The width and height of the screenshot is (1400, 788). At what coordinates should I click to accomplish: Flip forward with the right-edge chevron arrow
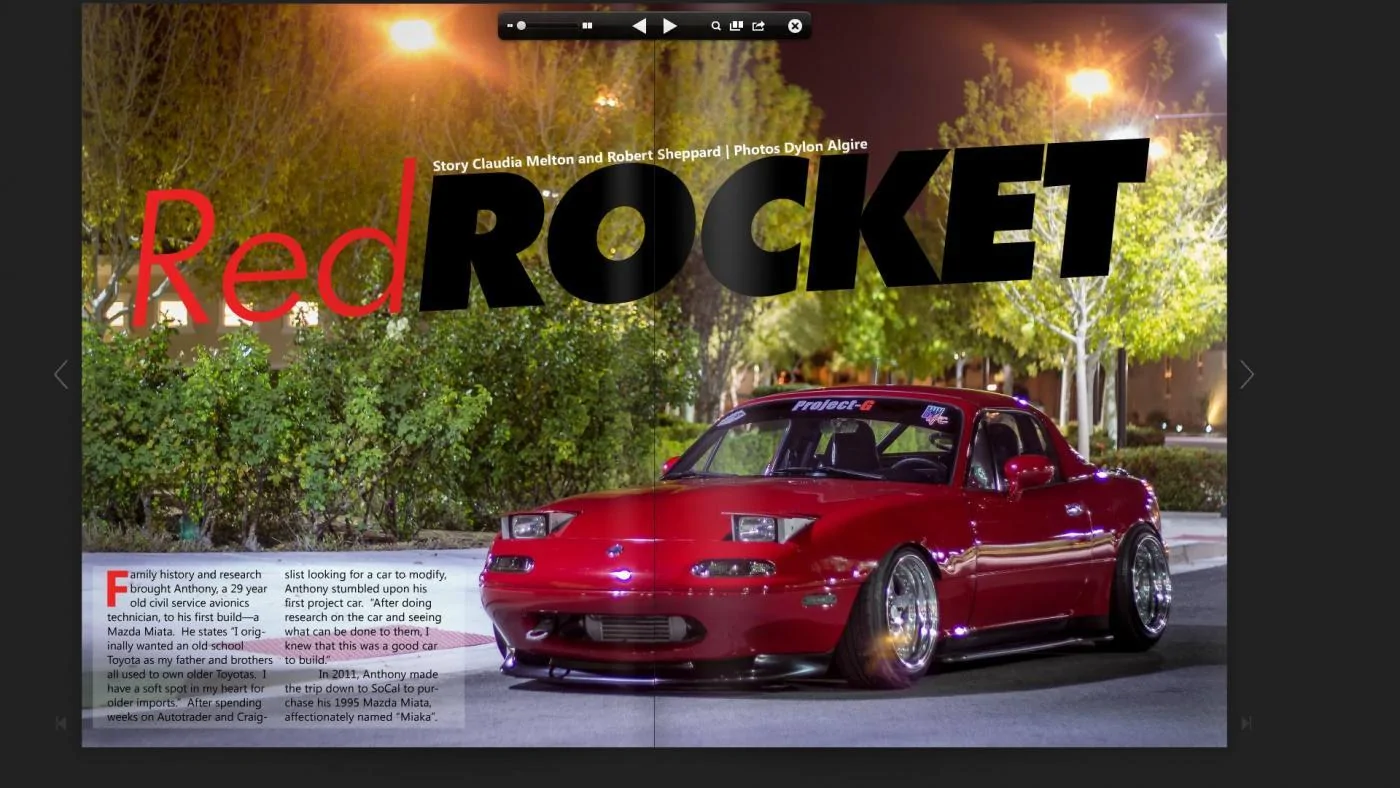pos(1247,375)
